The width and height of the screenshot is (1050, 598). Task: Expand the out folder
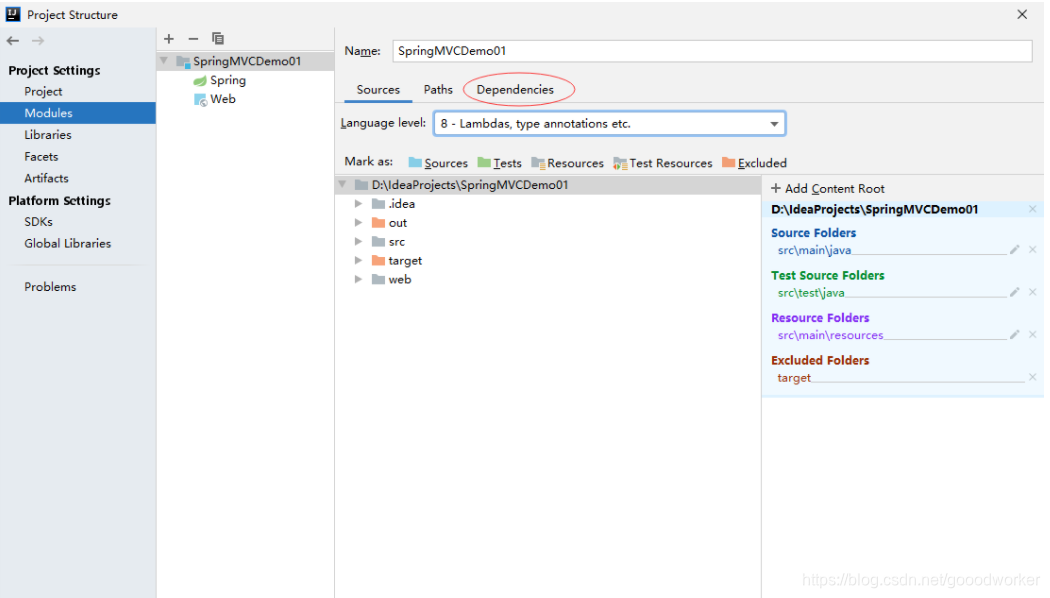(358, 222)
